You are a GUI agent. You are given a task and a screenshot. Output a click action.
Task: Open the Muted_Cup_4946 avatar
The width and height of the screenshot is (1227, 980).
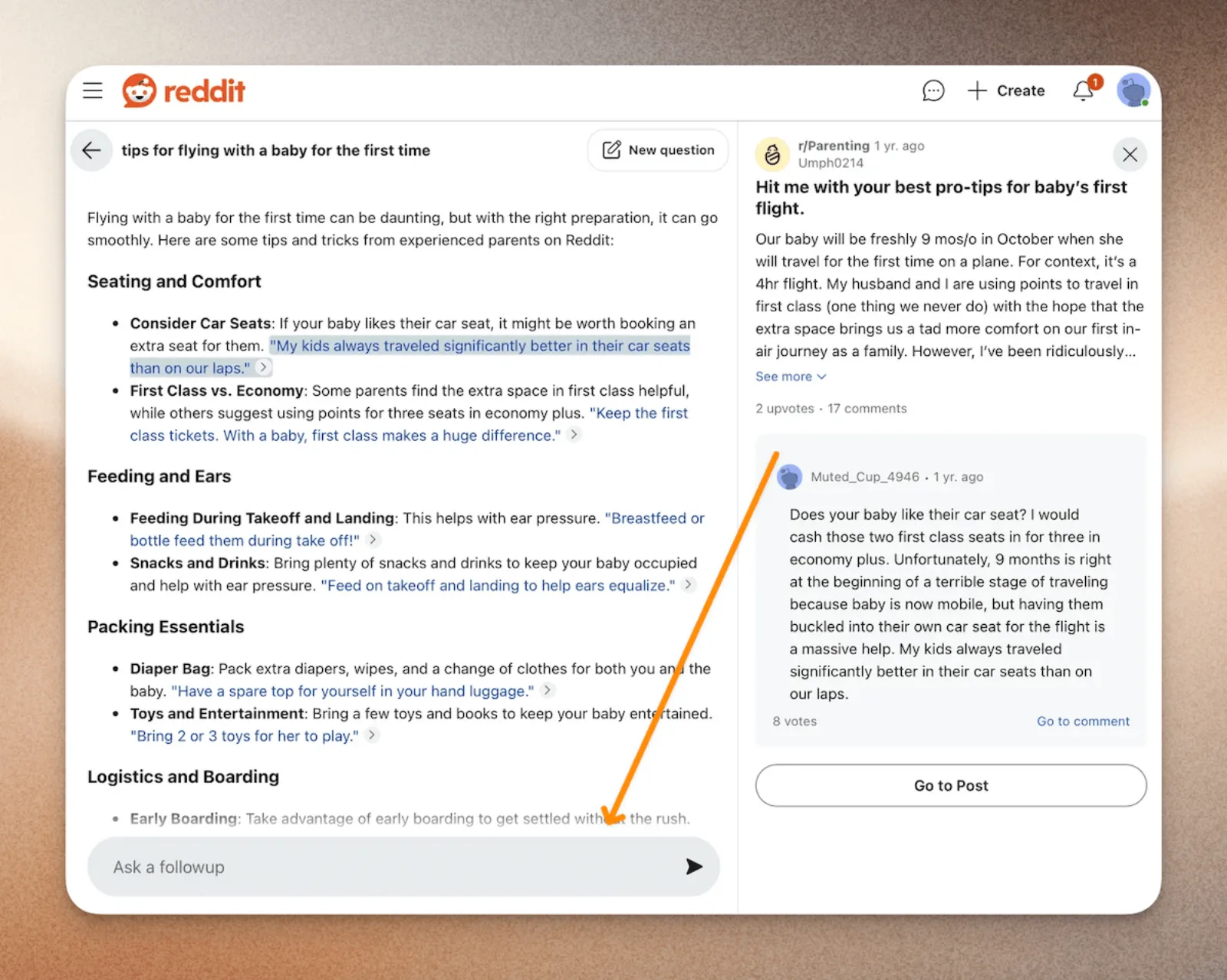point(789,477)
